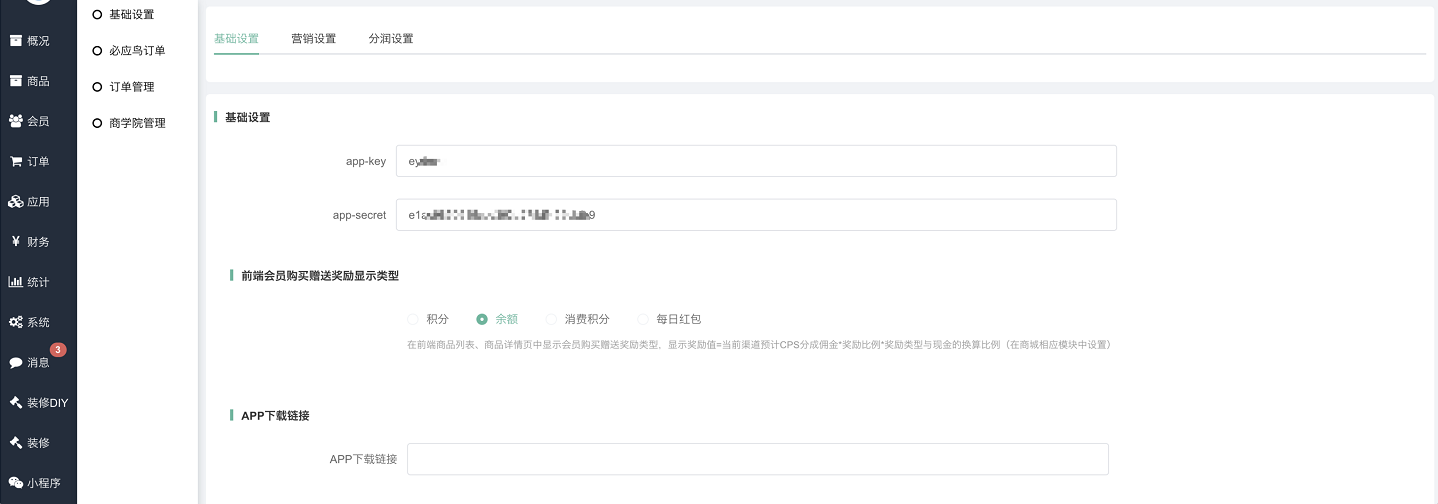Switch to the 分润设置 tab
The width and height of the screenshot is (1438, 504).
point(390,39)
